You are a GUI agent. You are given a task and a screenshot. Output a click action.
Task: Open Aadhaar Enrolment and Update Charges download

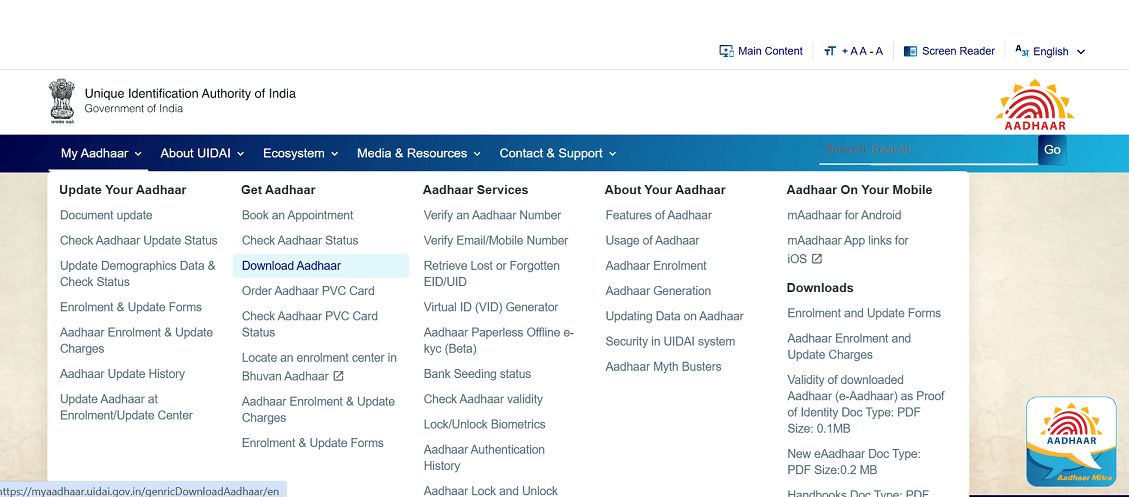[850, 346]
